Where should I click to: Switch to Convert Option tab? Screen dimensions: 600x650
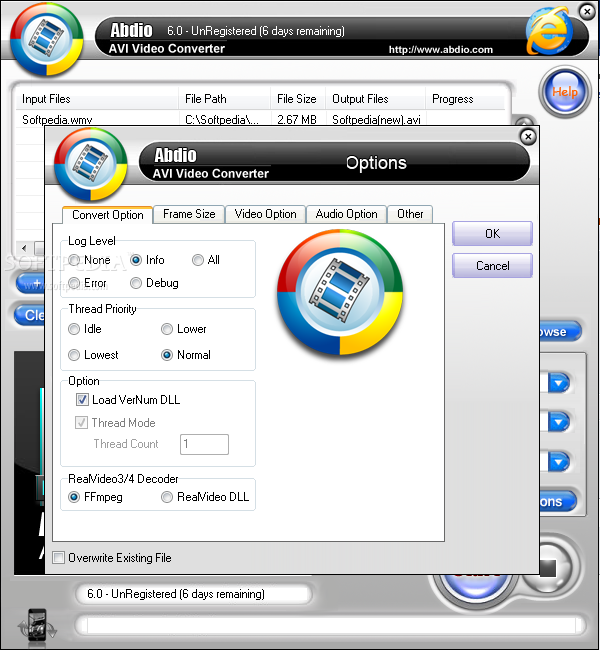[x=107, y=215]
